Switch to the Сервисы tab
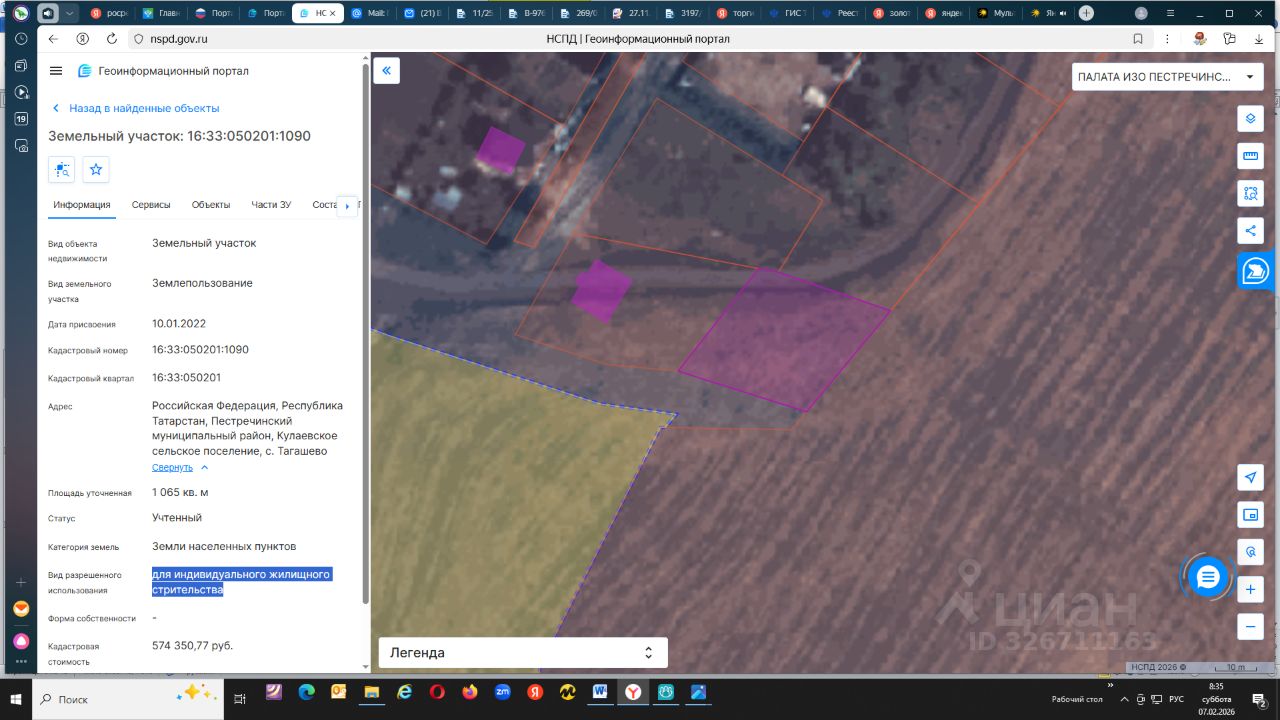 point(151,205)
